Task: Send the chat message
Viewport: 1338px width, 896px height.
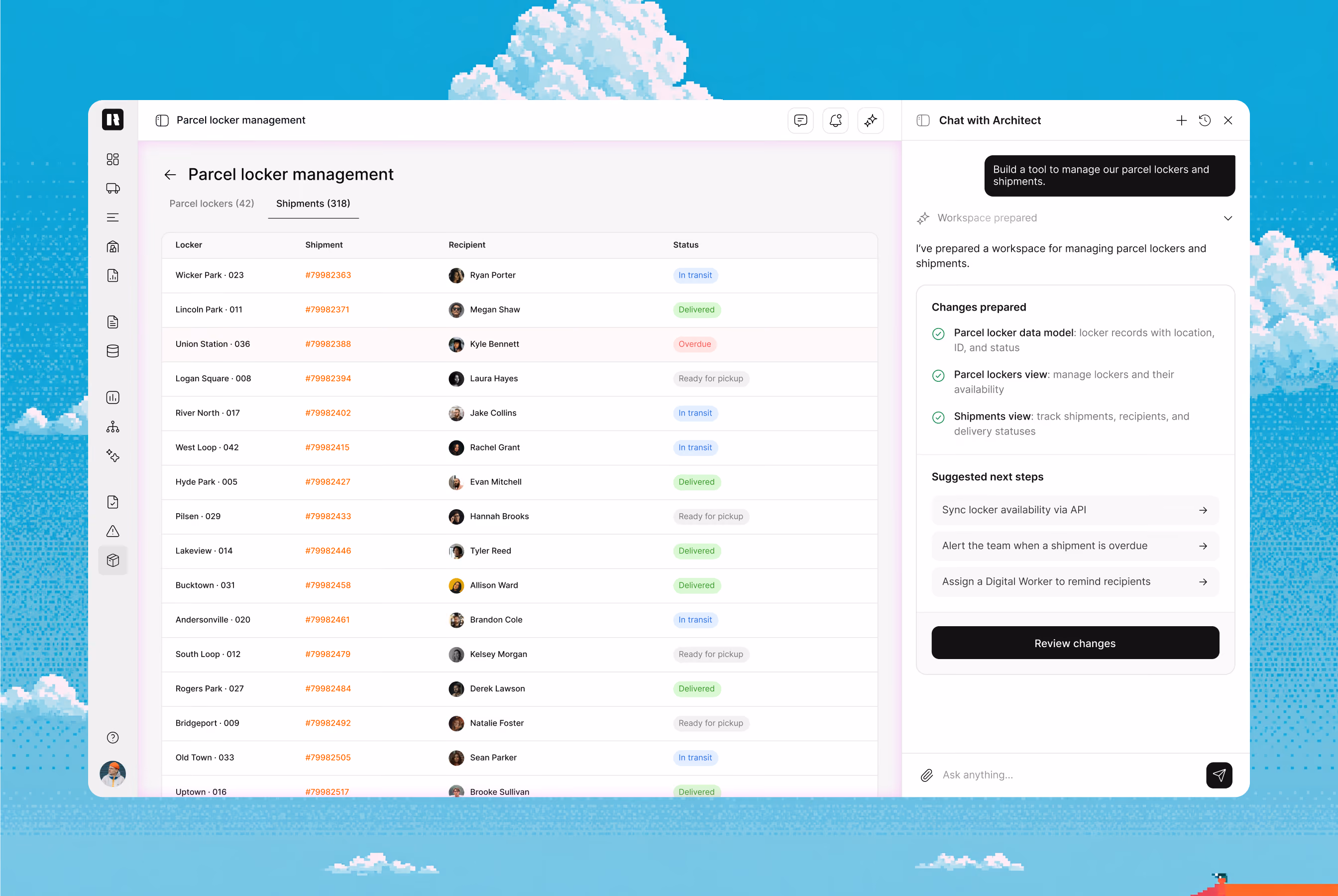Action: point(1219,776)
